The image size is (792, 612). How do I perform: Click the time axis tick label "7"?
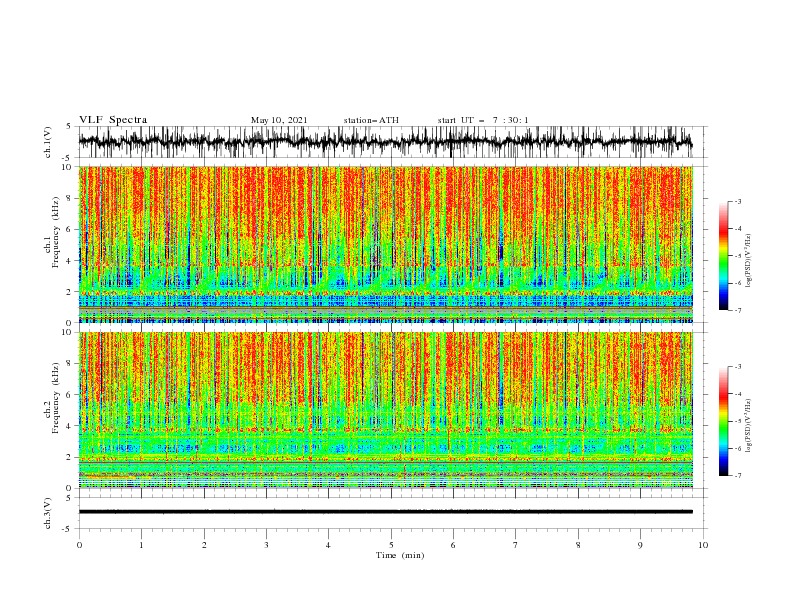(516, 545)
